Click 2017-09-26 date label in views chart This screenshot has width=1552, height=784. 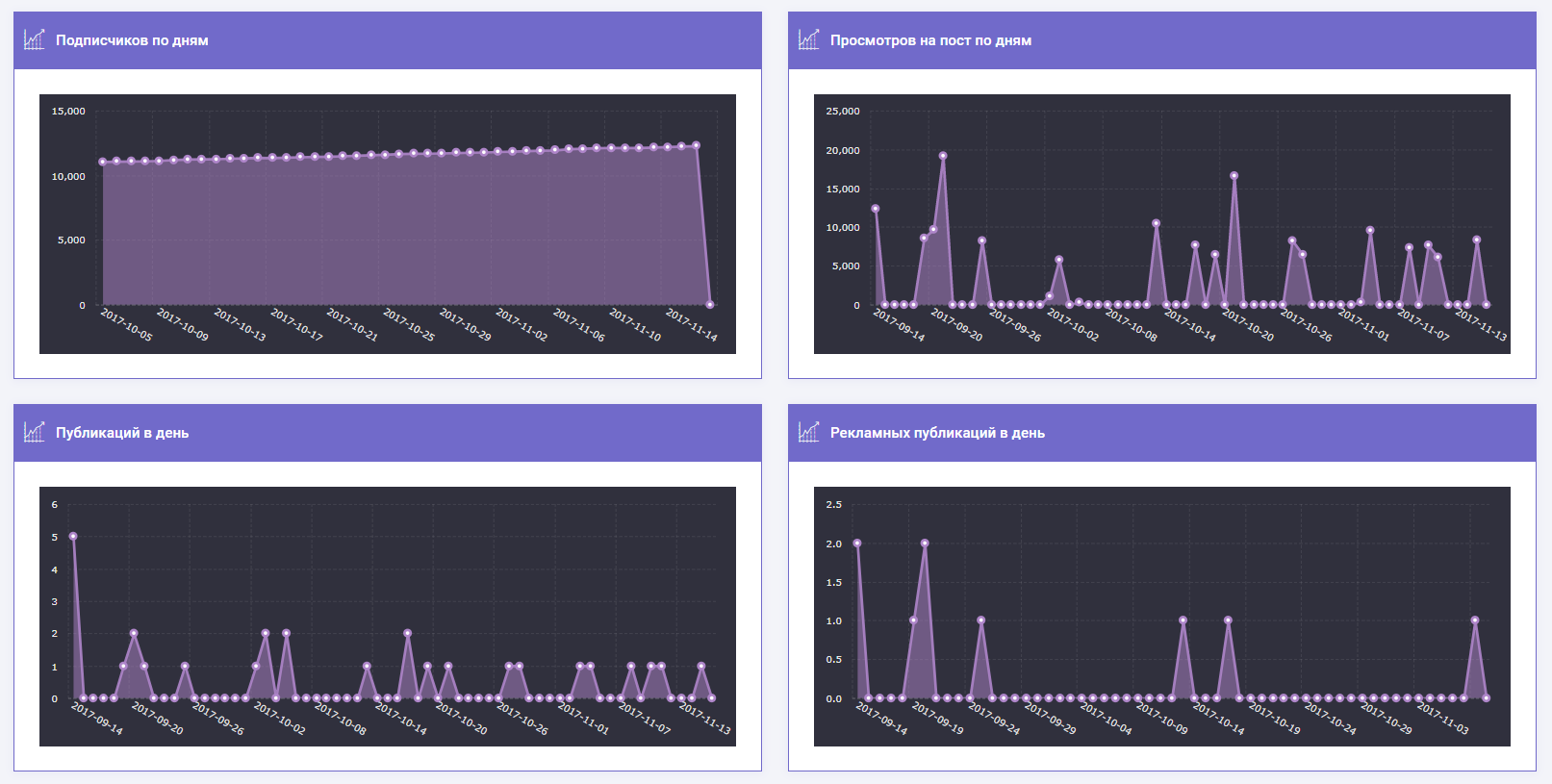(x=1015, y=325)
